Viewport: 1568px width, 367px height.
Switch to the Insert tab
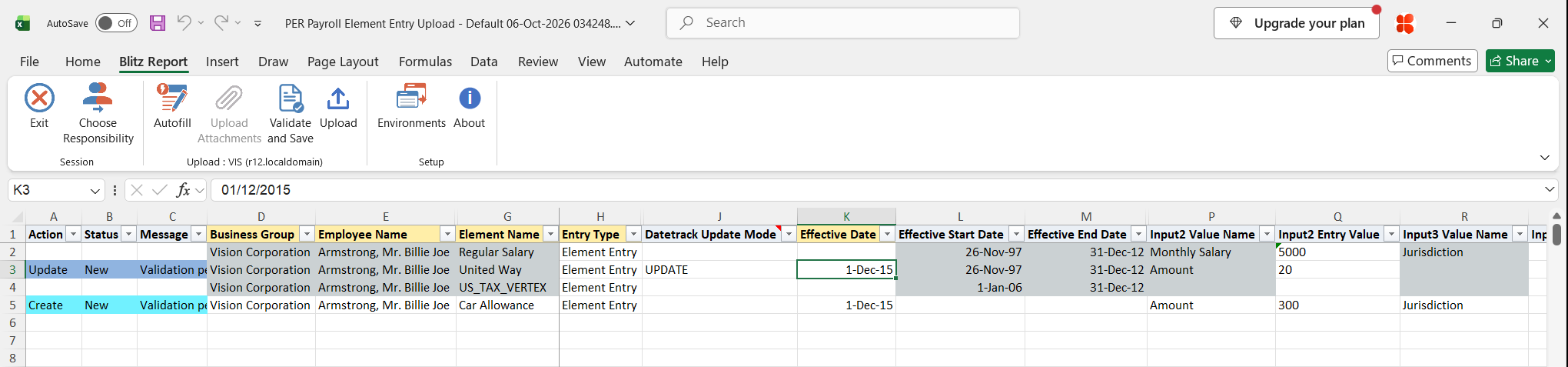222,62
